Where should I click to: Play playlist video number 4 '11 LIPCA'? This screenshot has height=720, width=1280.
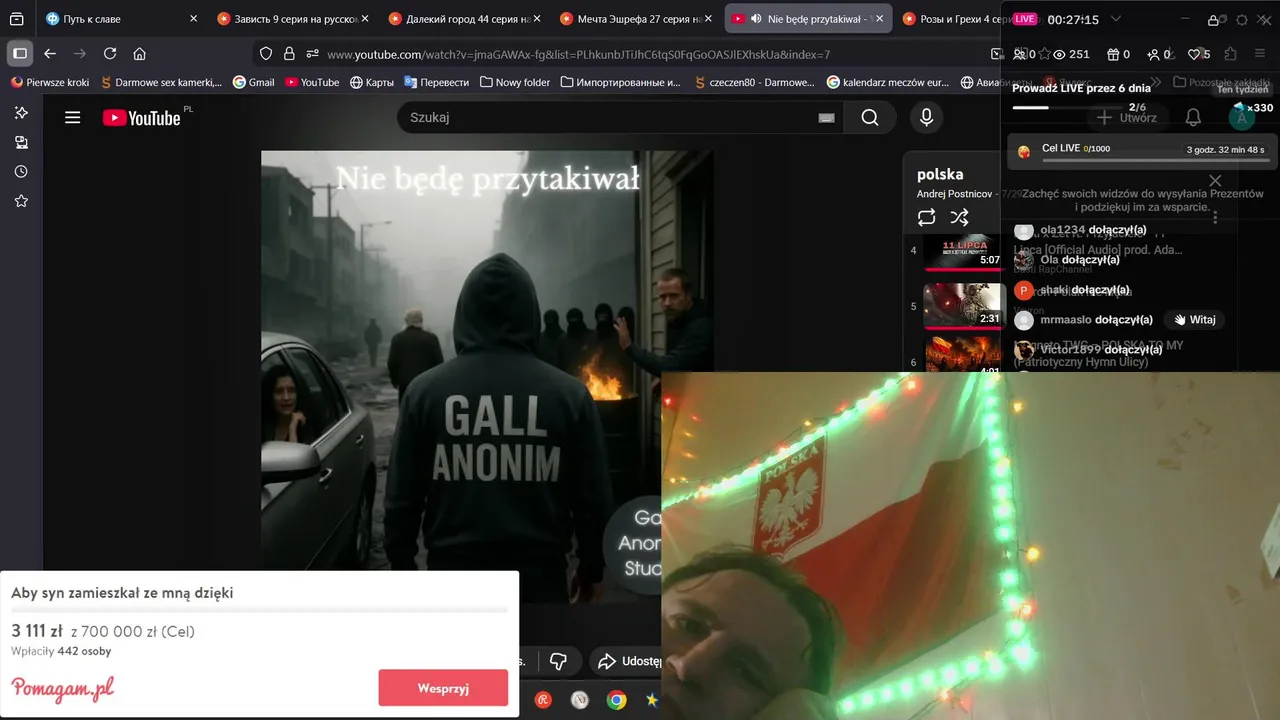pyautogui.click(x=962, y=253)
